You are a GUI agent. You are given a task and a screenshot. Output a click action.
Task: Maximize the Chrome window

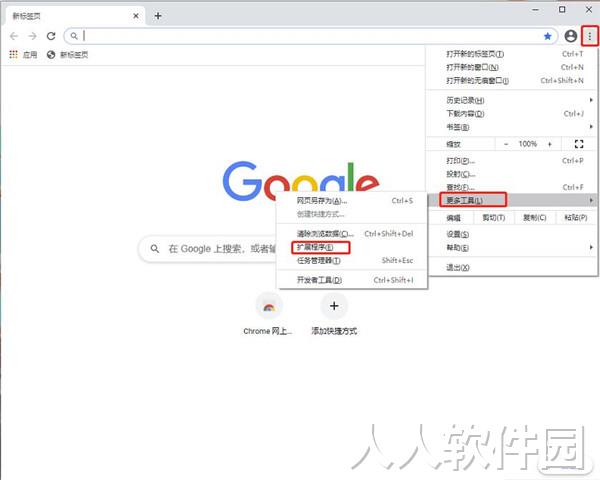562,10
